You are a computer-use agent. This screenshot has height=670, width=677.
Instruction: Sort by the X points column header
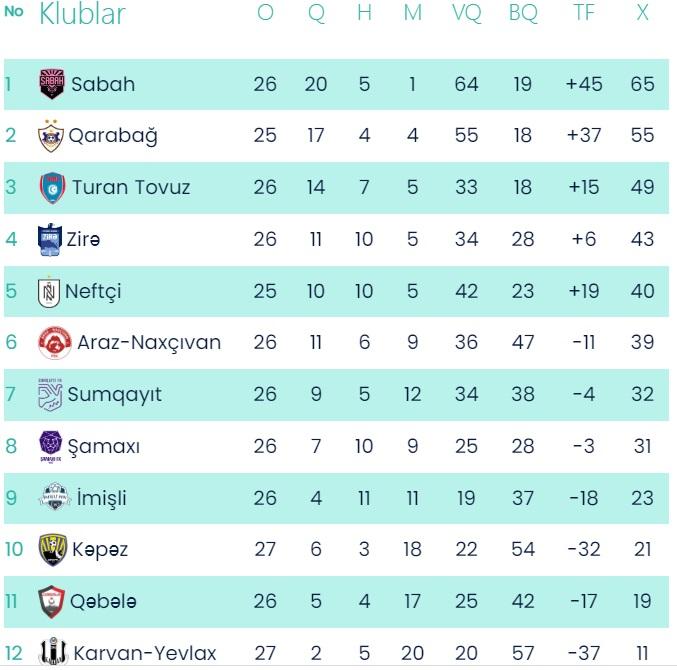click(642, 13)
